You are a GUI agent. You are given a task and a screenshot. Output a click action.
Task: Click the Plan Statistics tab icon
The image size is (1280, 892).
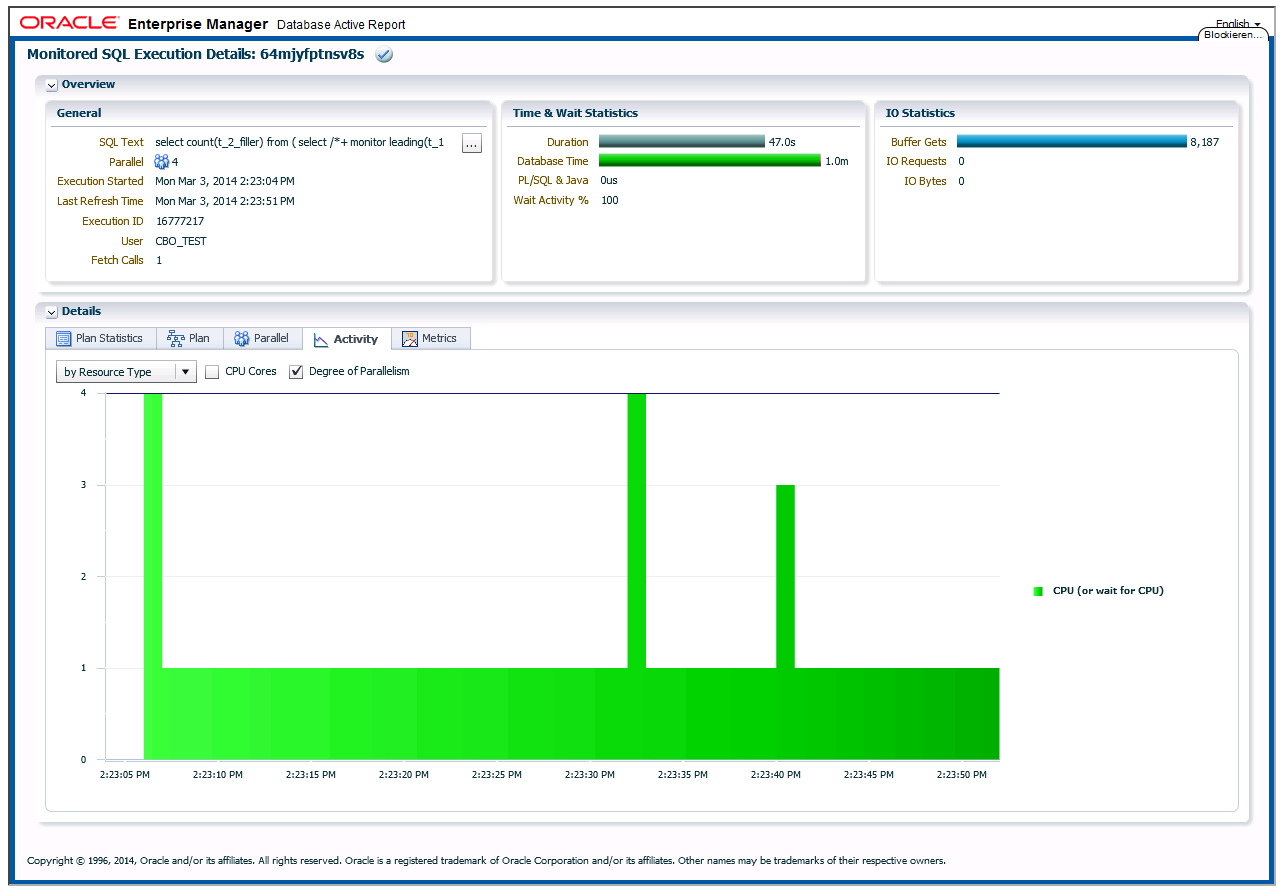(x=64, y=339)
